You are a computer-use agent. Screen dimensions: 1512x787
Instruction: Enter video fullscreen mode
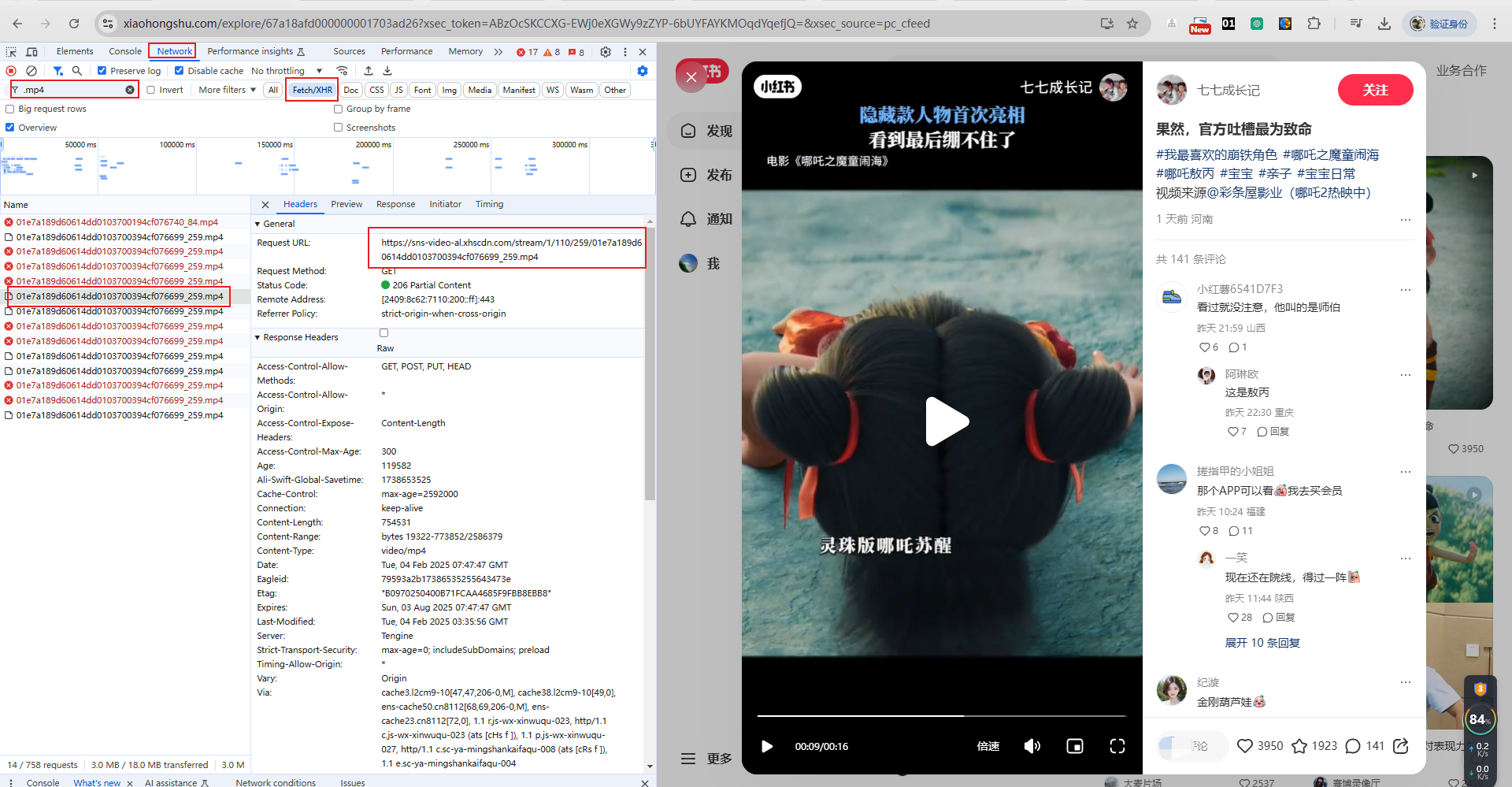pyautogui.click(x=1117, y=746)
